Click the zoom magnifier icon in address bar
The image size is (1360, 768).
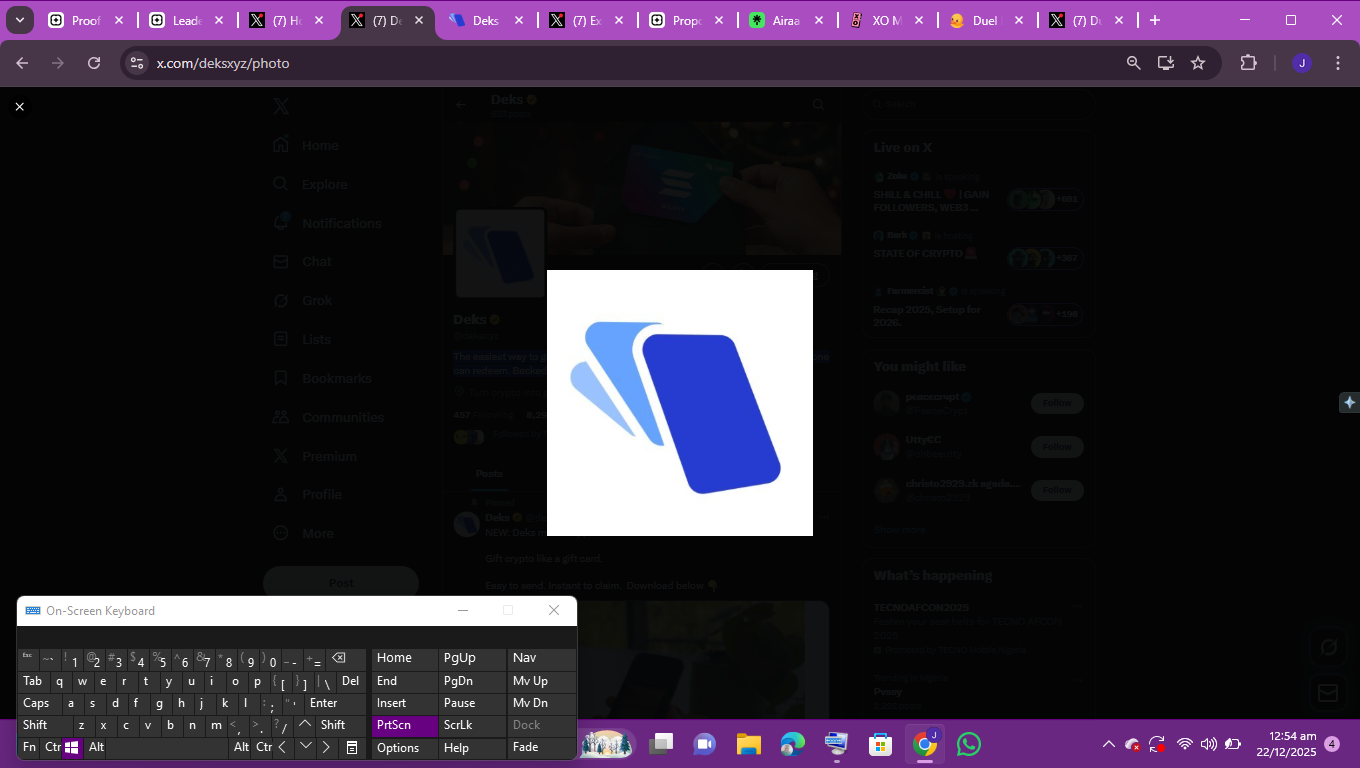click(1133, 63)
